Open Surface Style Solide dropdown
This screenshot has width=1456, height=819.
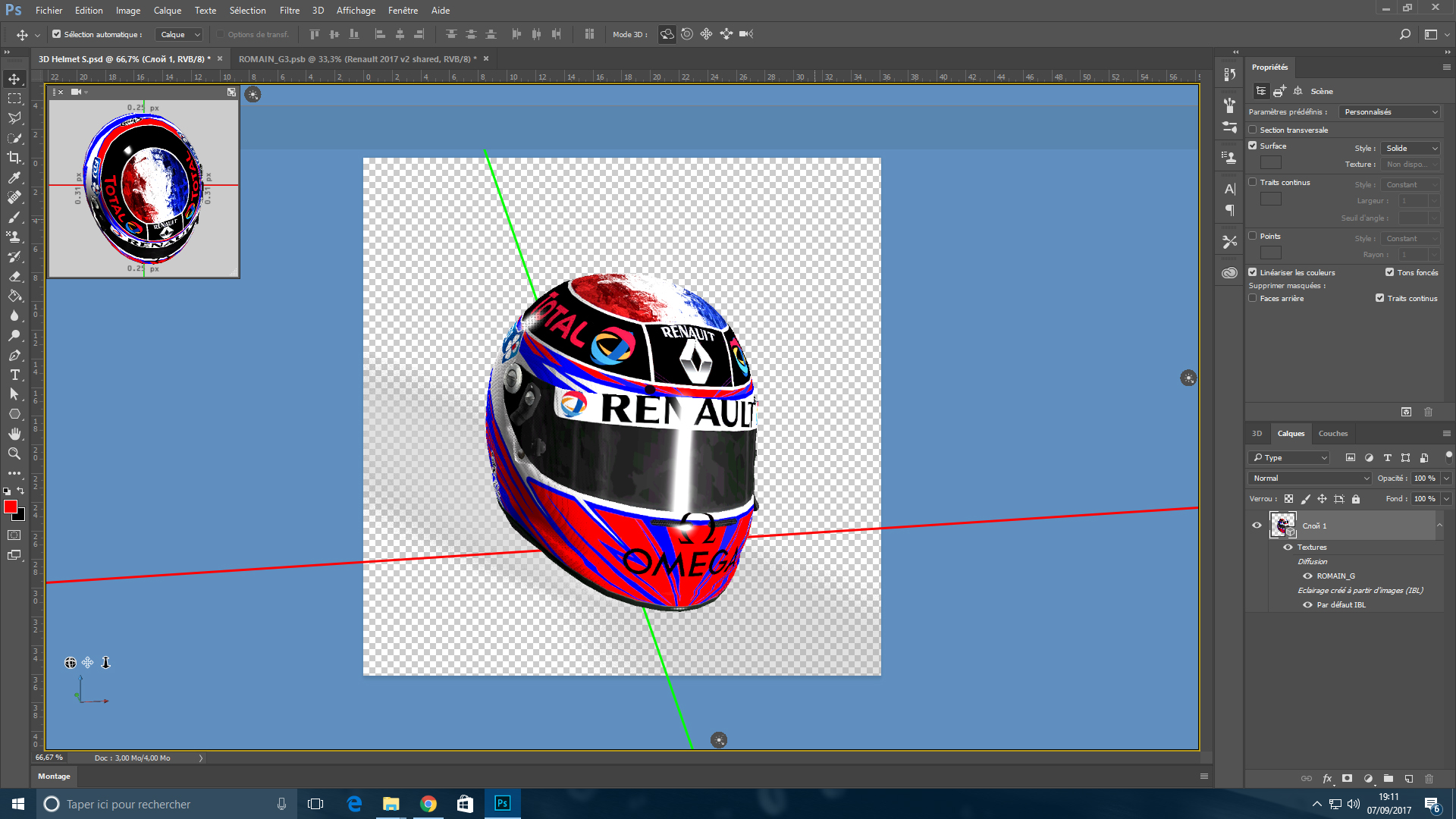click(x=1410, y=148)
